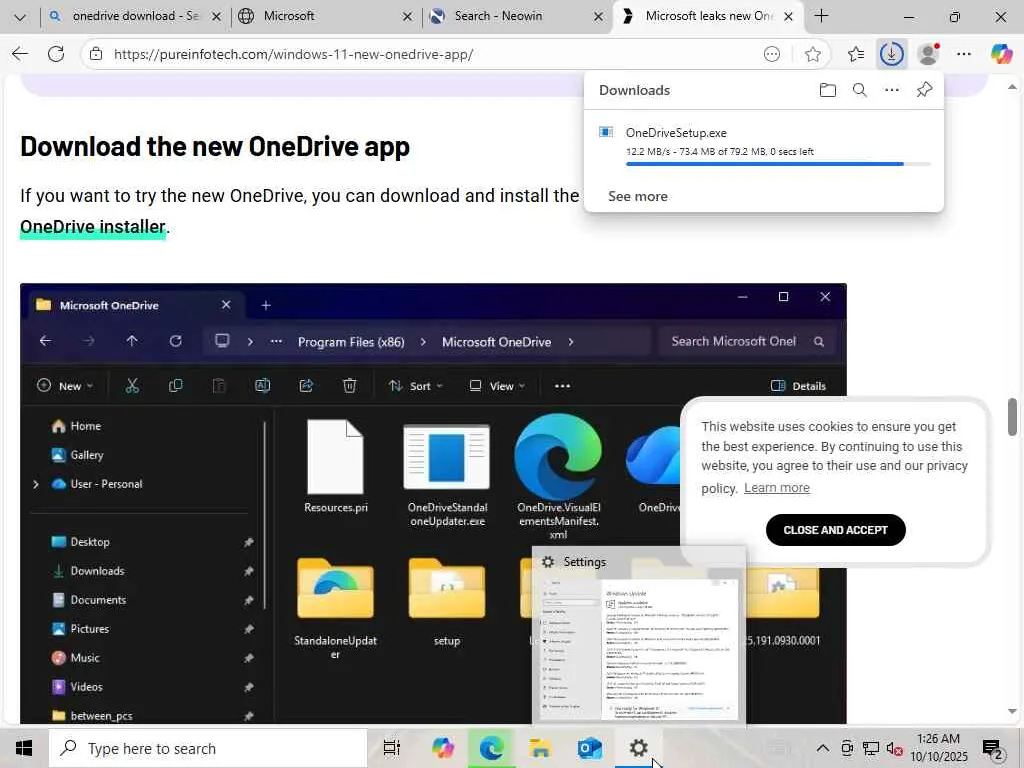Viewport: 1024px width, 768px height.
Task: Select the 'Microsoft leaks new On' tab
Action: (x=709, y=16)
